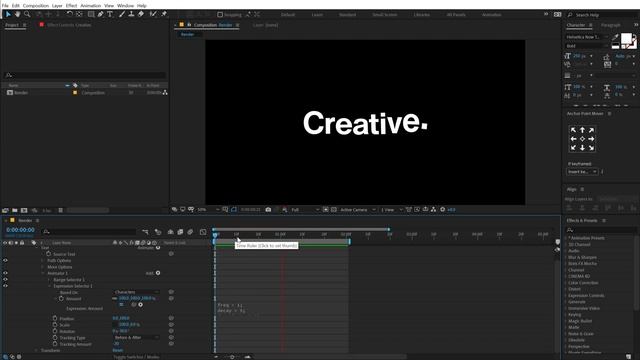Screen dimensions: 640x360
Task: Click the eyedropper in the Character panel
Action: [x=615, y=37]
